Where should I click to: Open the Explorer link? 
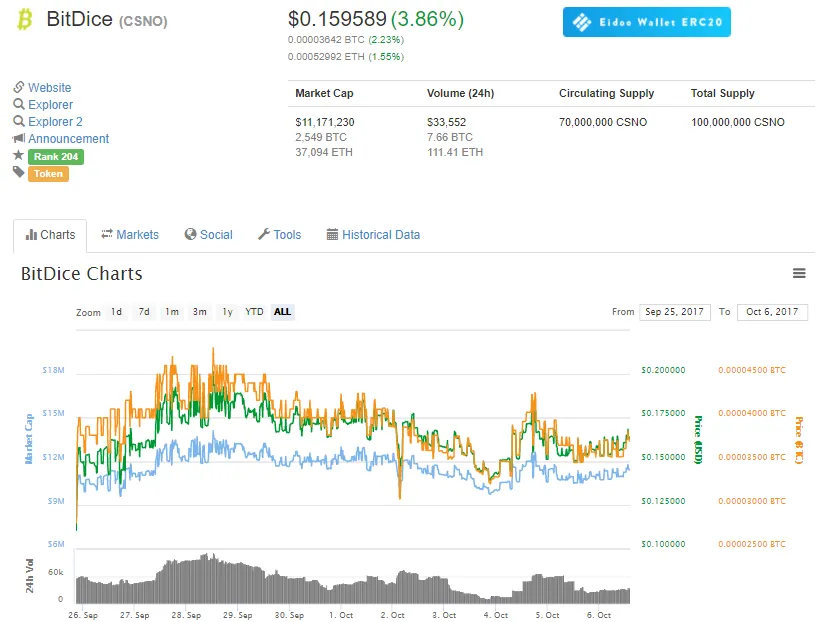click(51, 105)
